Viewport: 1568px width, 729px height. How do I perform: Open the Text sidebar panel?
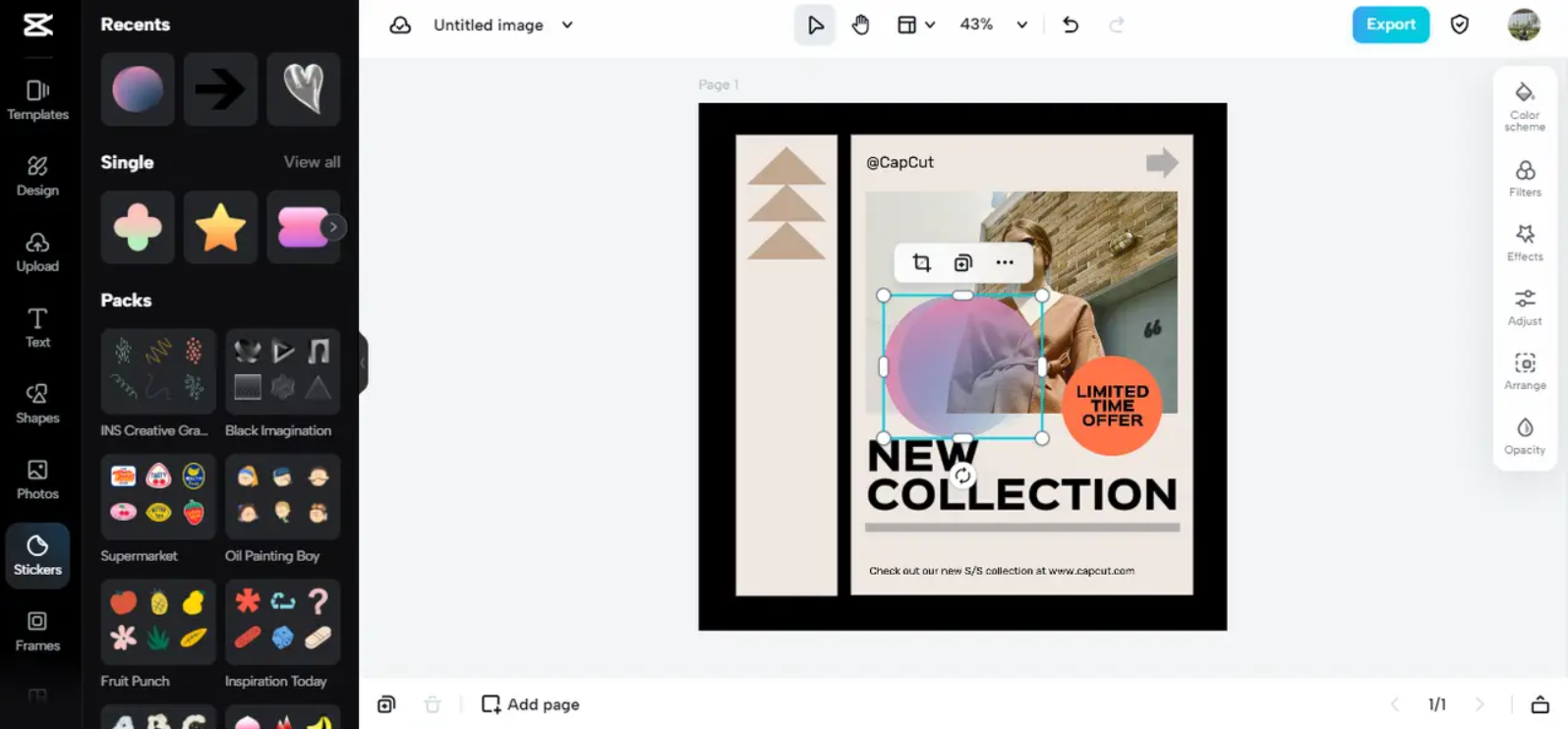pos(37,327)
